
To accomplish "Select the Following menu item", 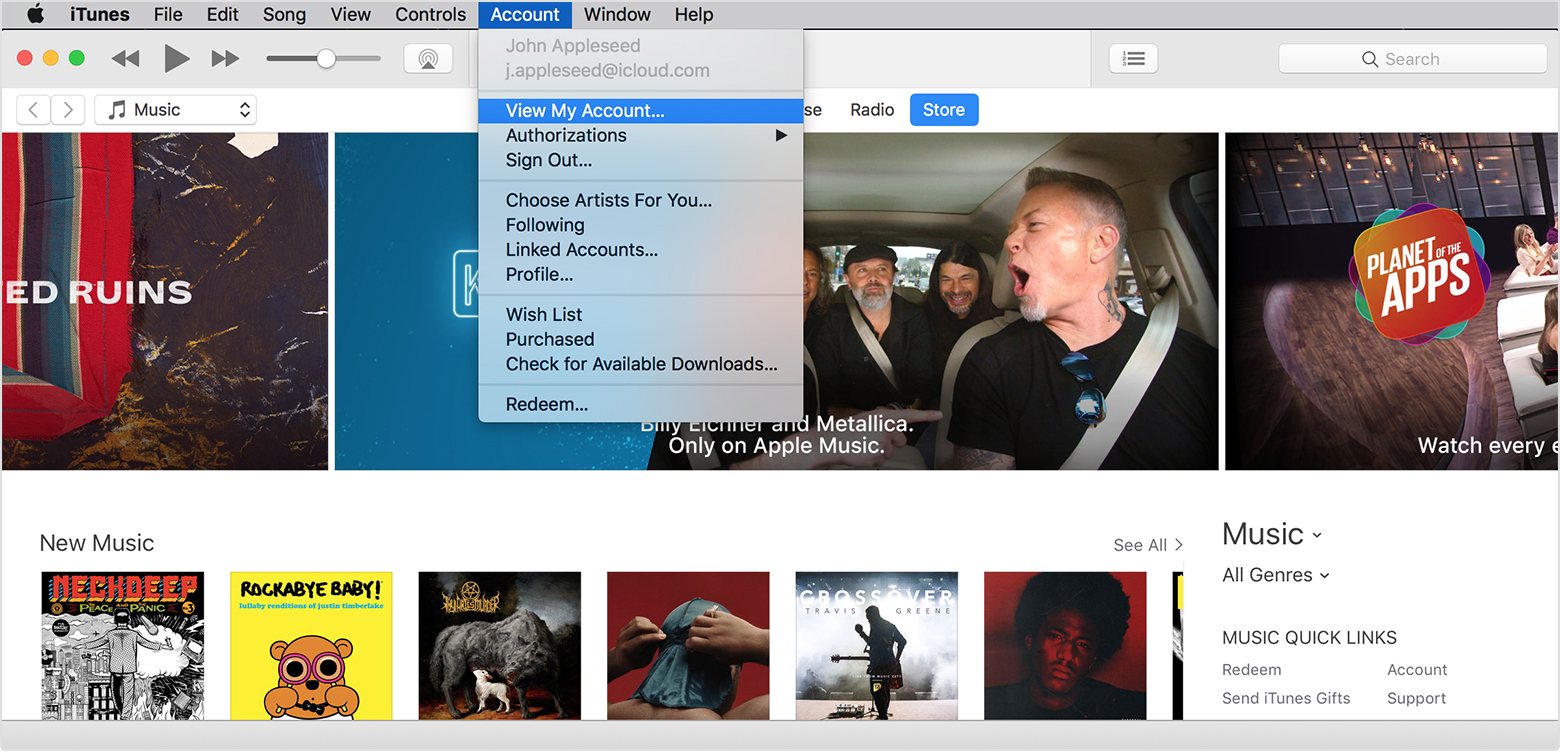I will click(x=640, y=225).
